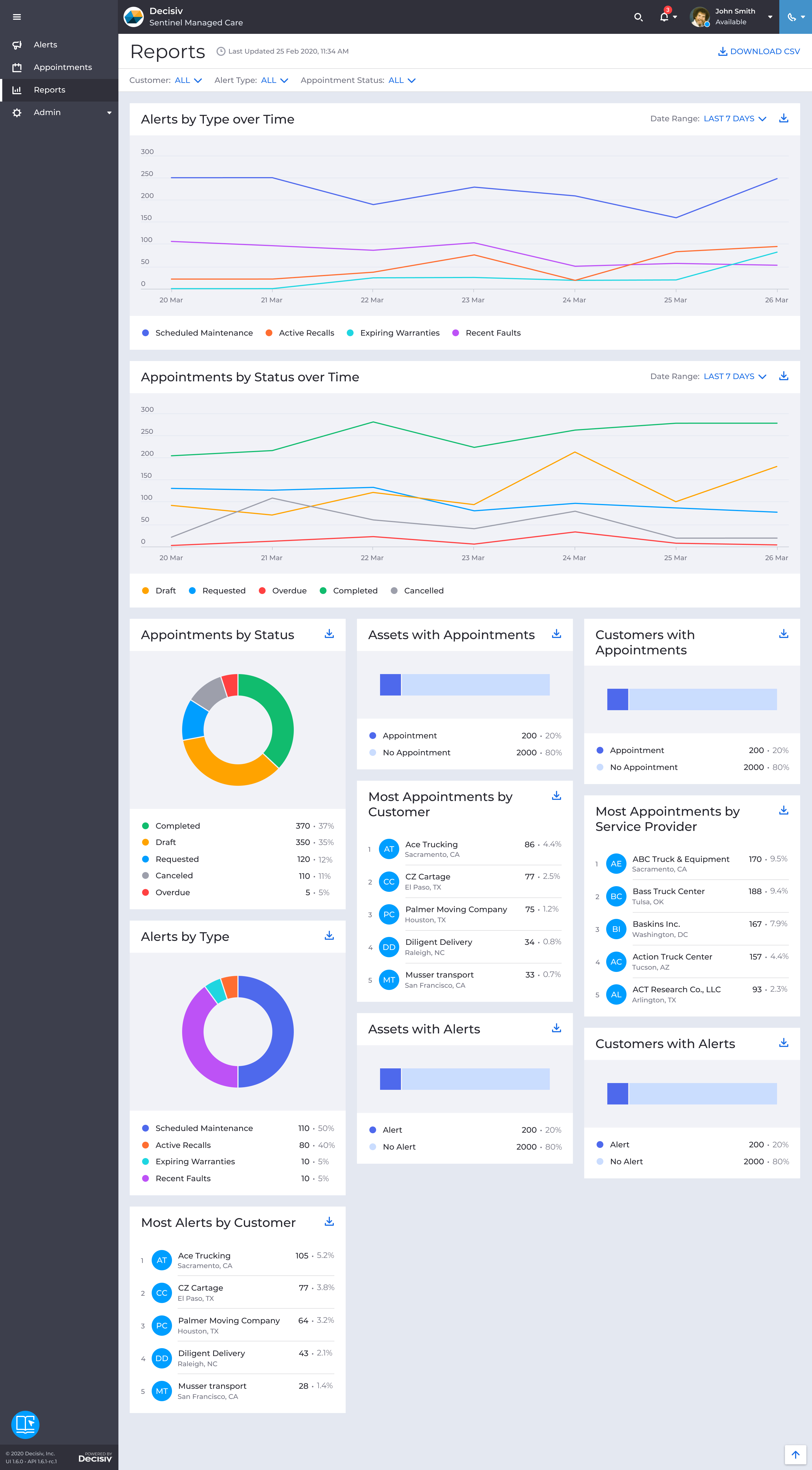The width and height of the screenshot is (812, 1470).
Task: Download Most Appointments by Customer list
Action: (x=556, y=795)
